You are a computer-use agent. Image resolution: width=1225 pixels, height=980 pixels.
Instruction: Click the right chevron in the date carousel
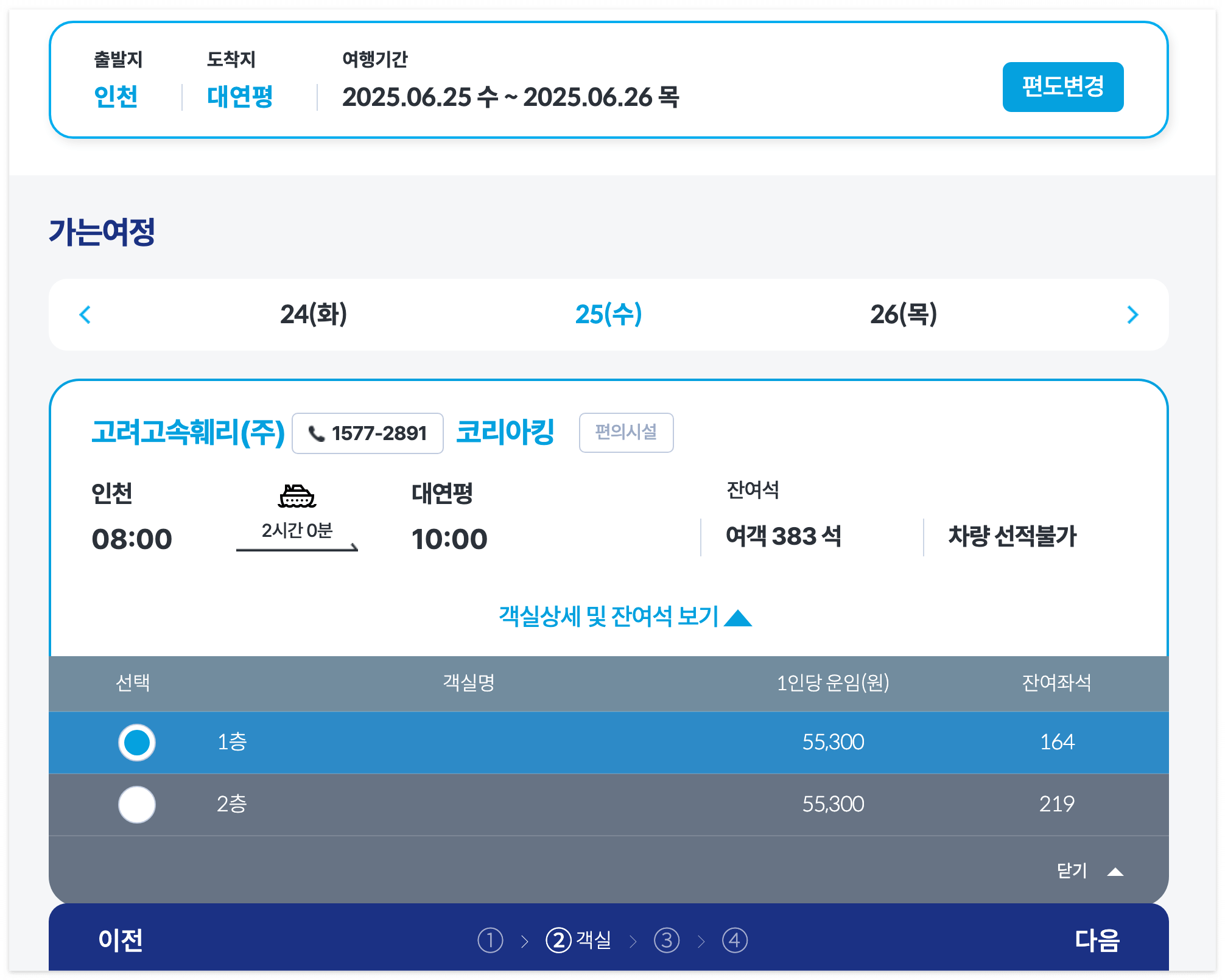(x=1133, y=315)
